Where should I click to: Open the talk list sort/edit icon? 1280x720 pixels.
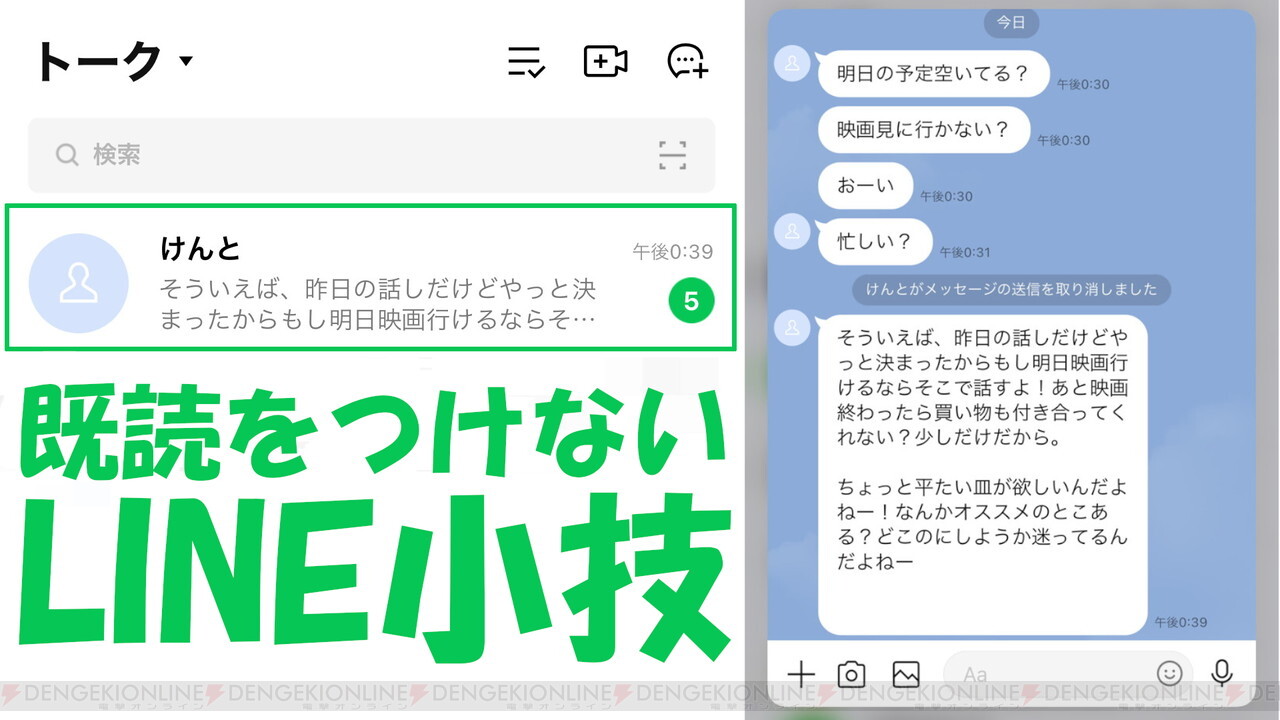pyautogui.click(x=526, y=62)
